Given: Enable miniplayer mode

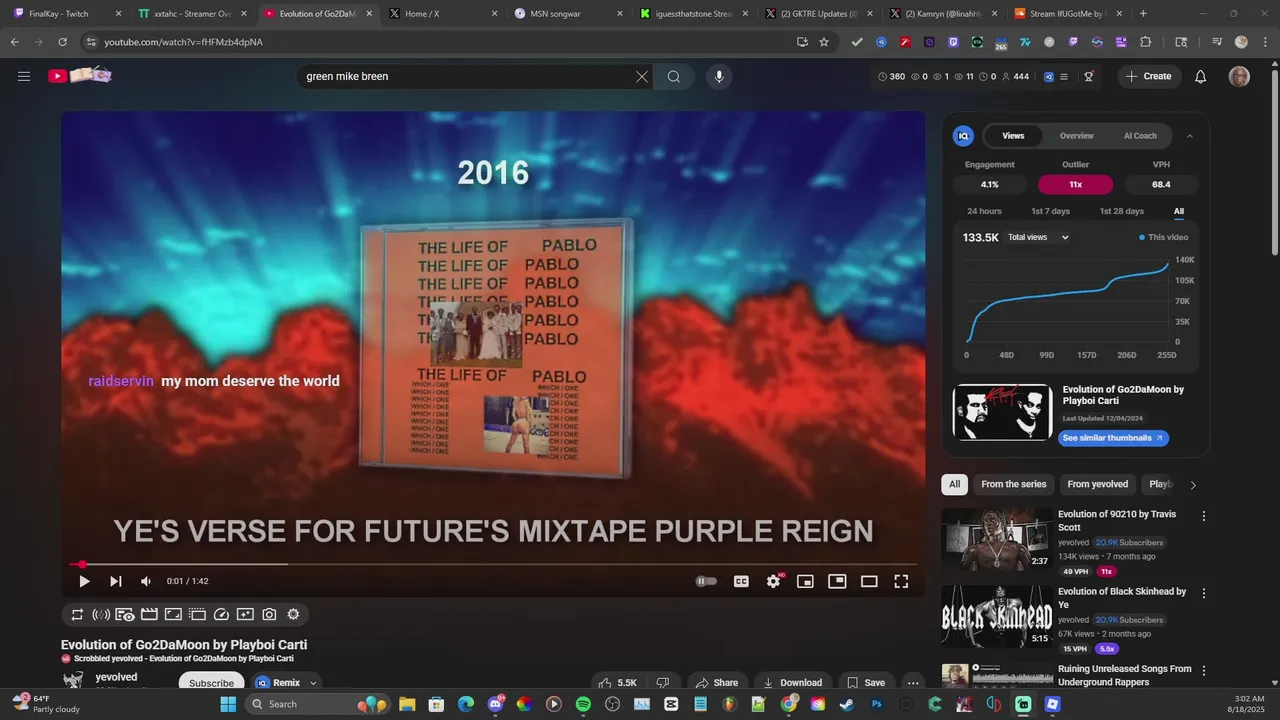Looking at the screenshot, I should pyautogui.click(x=805, y=581).
